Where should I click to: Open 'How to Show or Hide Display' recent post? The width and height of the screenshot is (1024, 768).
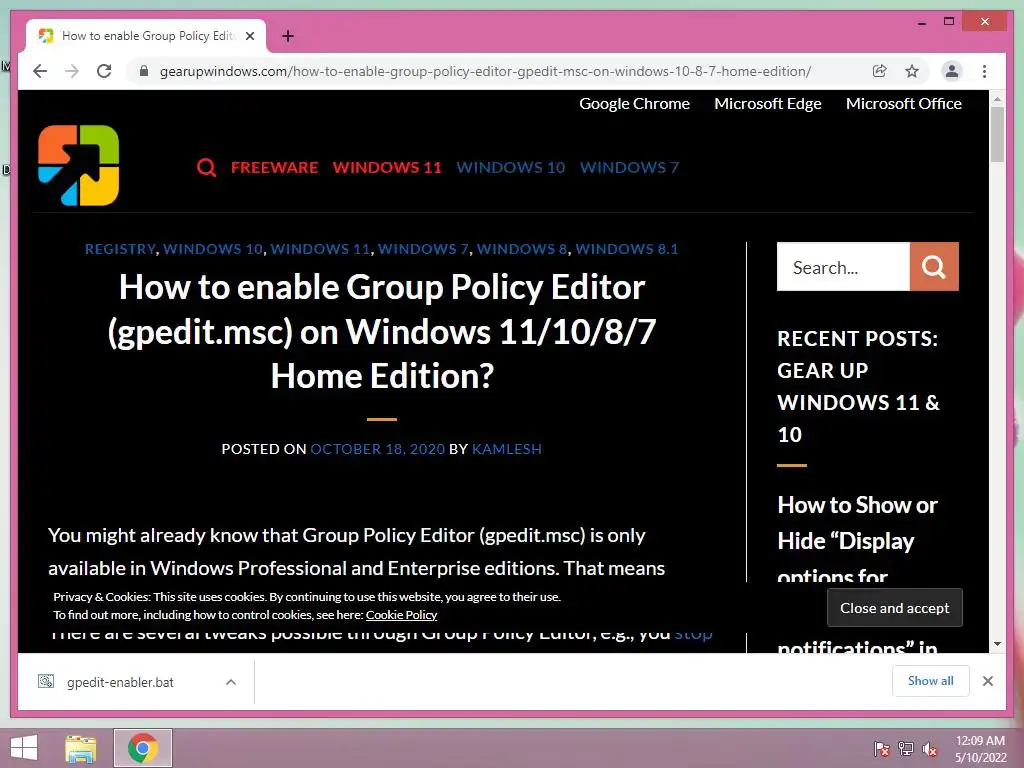[x=857, y=540]
